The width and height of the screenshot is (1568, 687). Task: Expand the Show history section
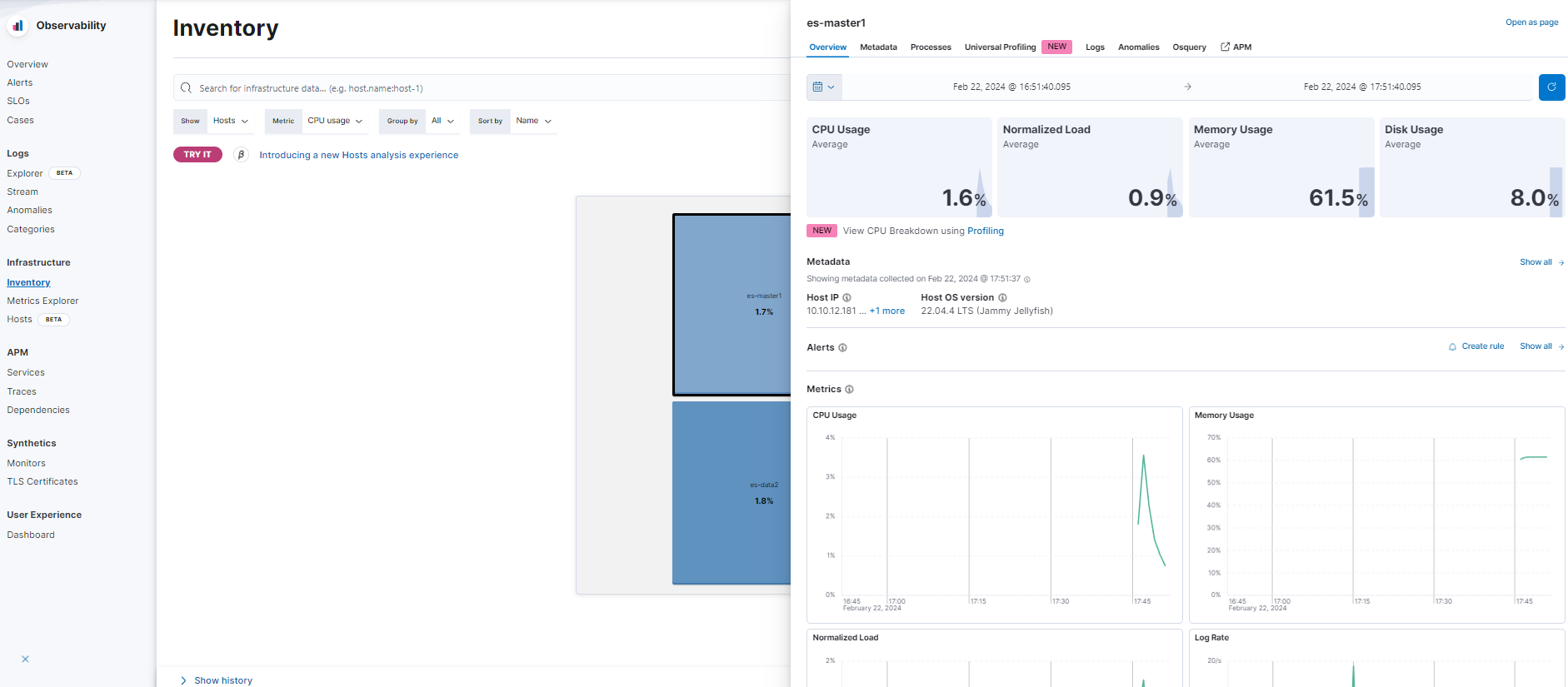click(x=216, y=680)
